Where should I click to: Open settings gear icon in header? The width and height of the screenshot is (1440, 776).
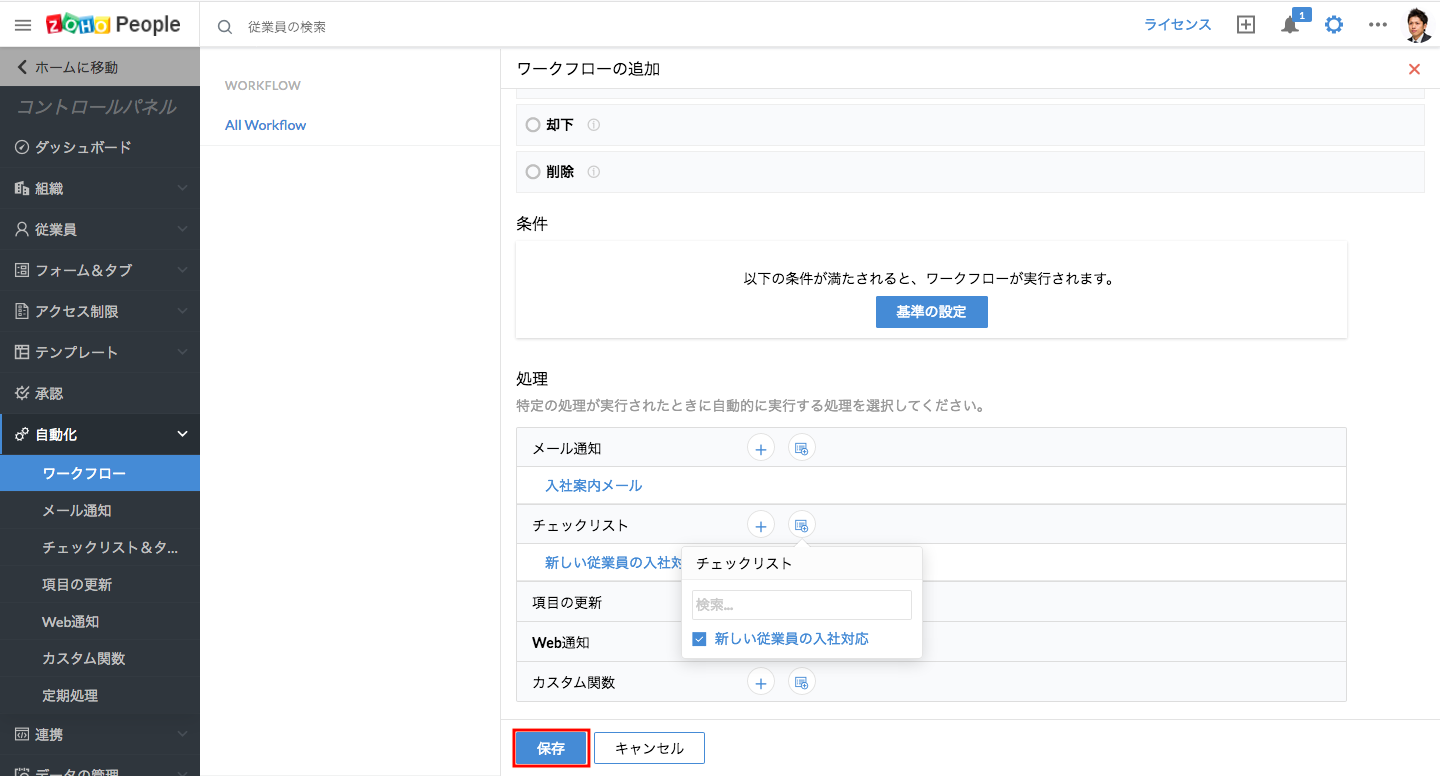point(1334,25)
